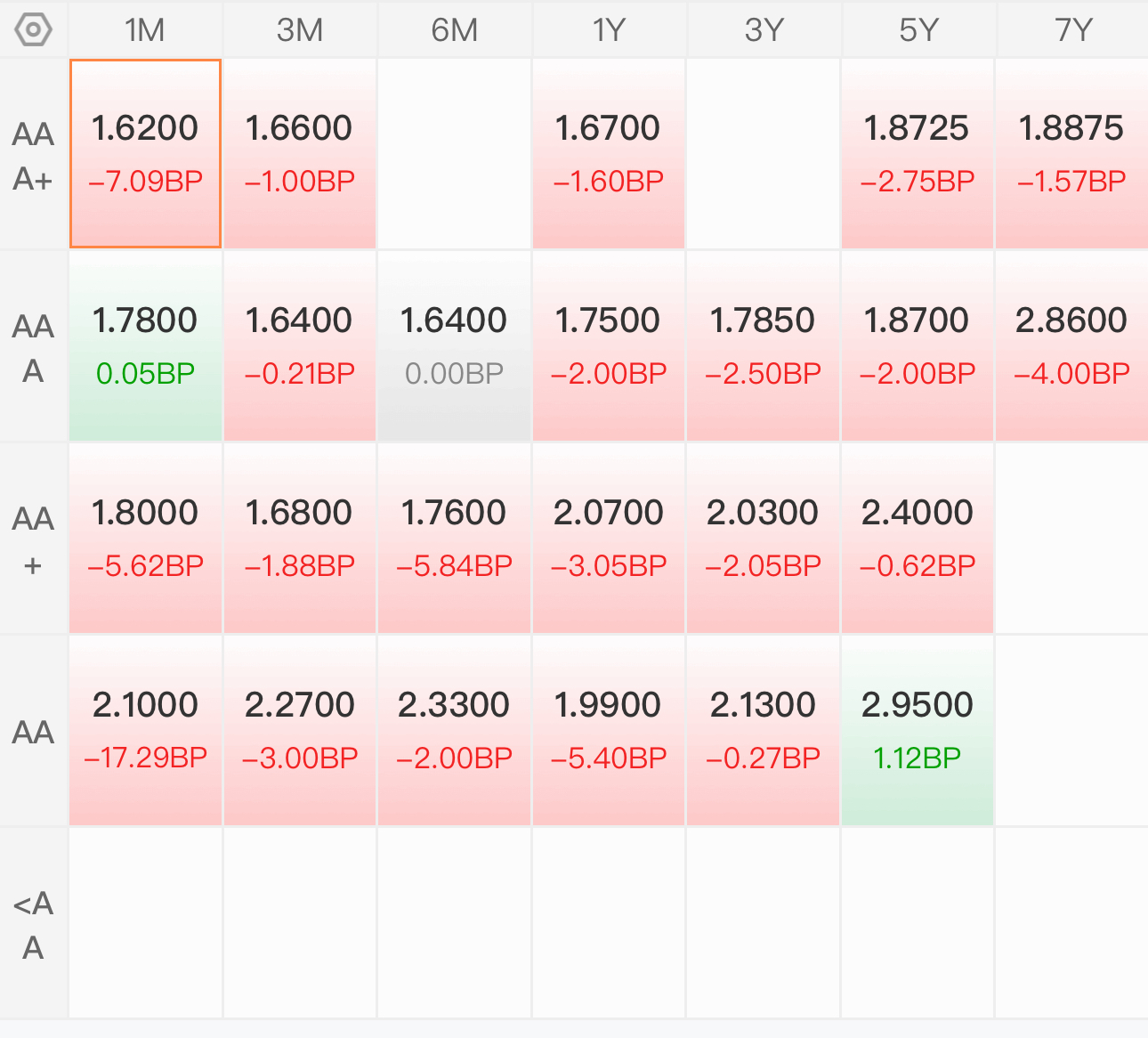Click the 7Y maturity header
Viewport: 1148px width, 1038px height.
click(x=1072, y=29)
